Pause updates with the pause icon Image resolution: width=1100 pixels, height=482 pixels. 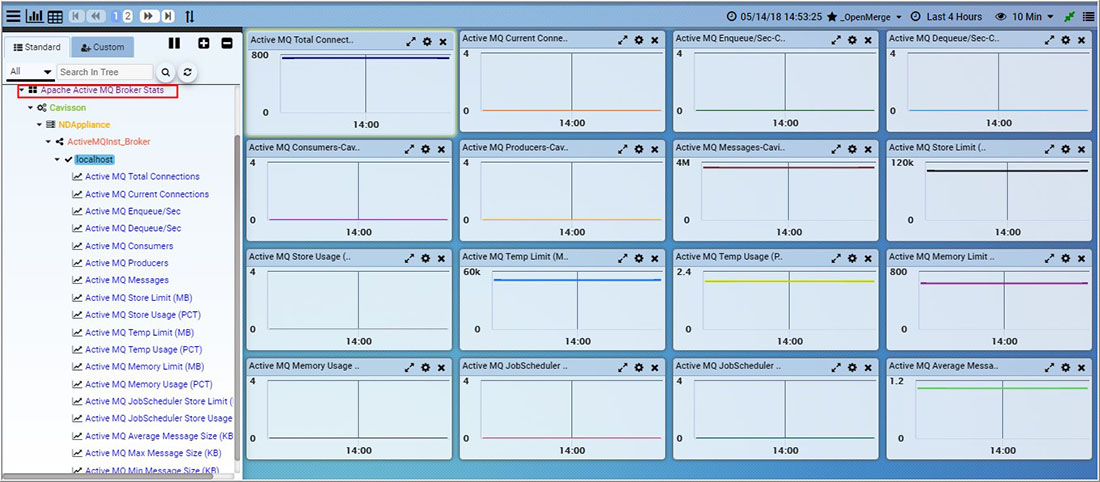[175, 44]
